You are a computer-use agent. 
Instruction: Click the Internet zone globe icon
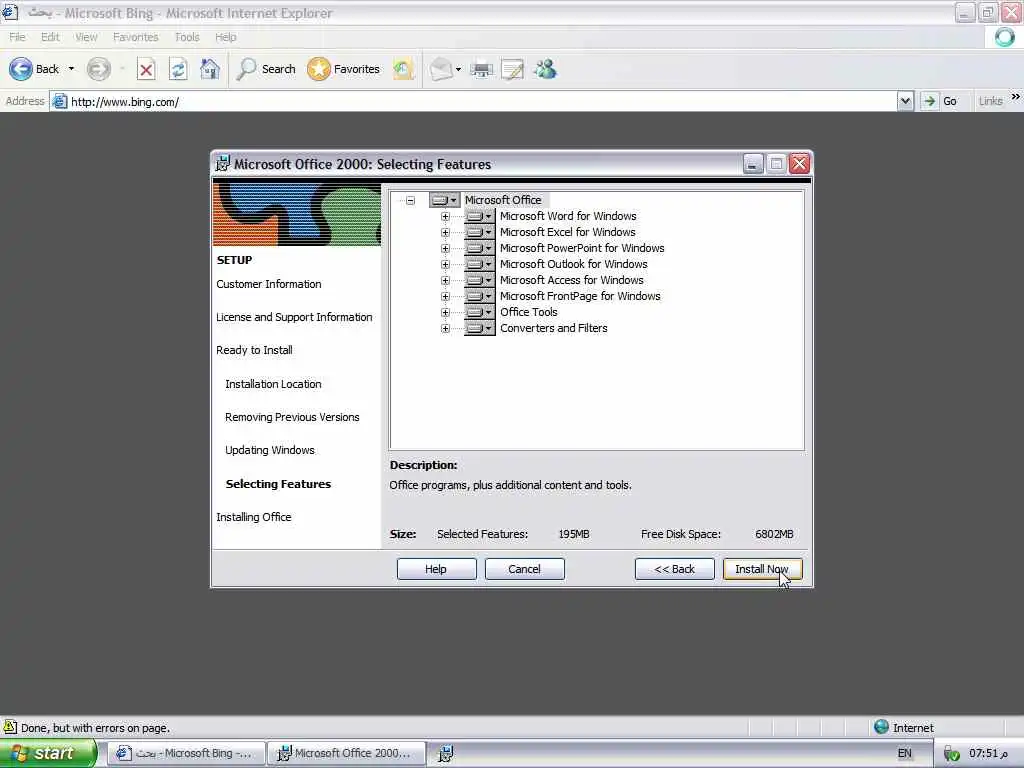pyautogui.click(x=882, y=727)
